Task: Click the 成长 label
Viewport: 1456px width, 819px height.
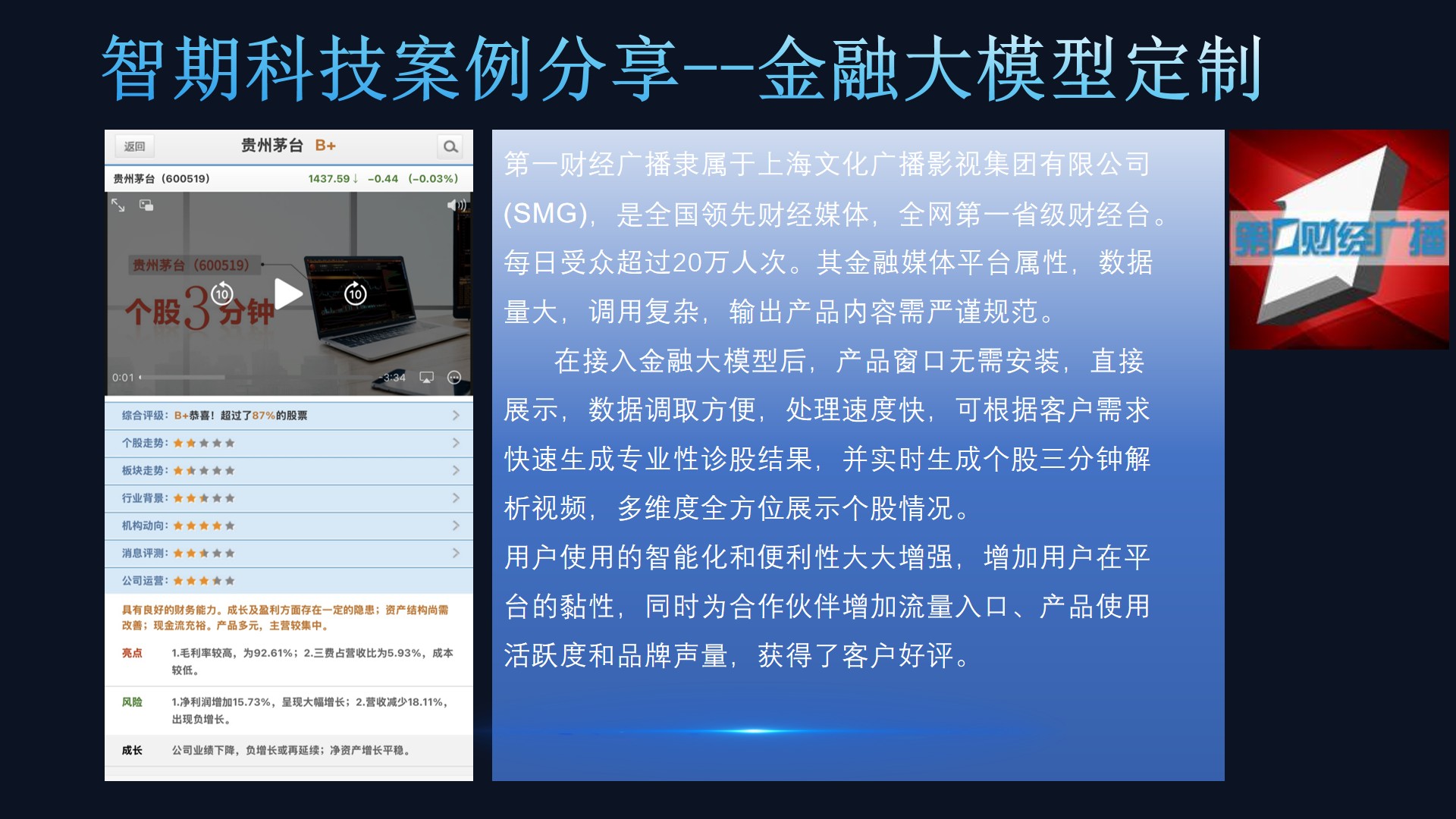Action: (x=132, y=751)
